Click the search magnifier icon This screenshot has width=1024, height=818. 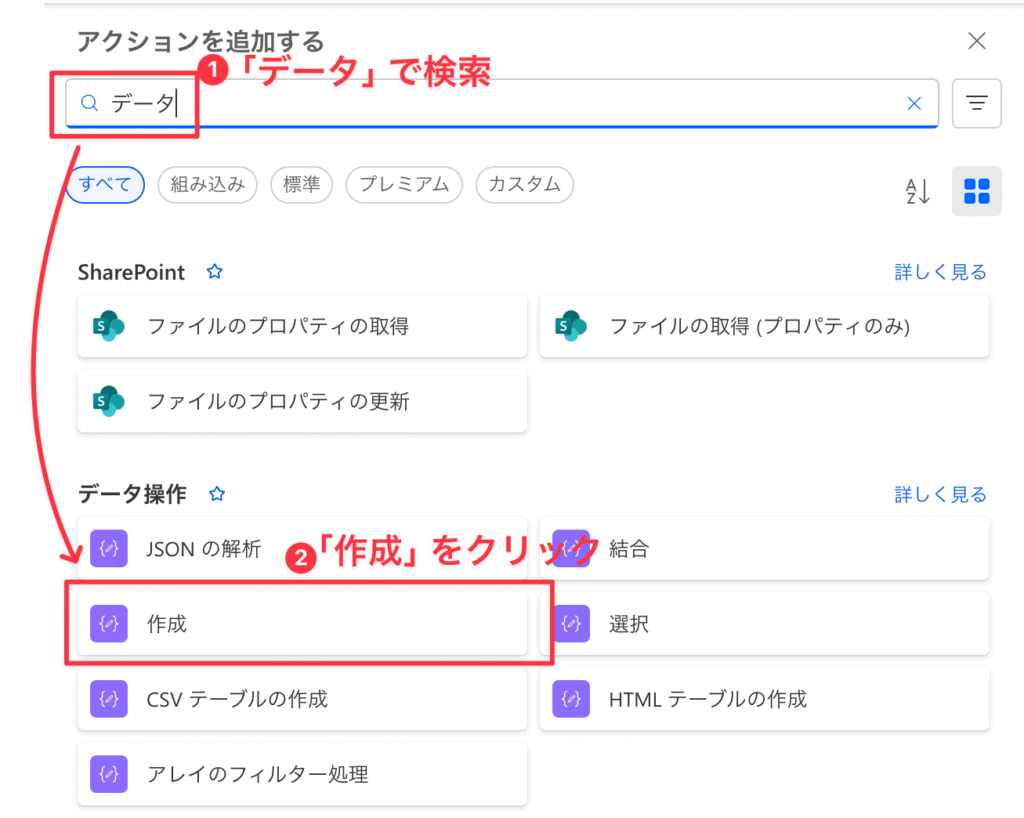tap(90, 103)
